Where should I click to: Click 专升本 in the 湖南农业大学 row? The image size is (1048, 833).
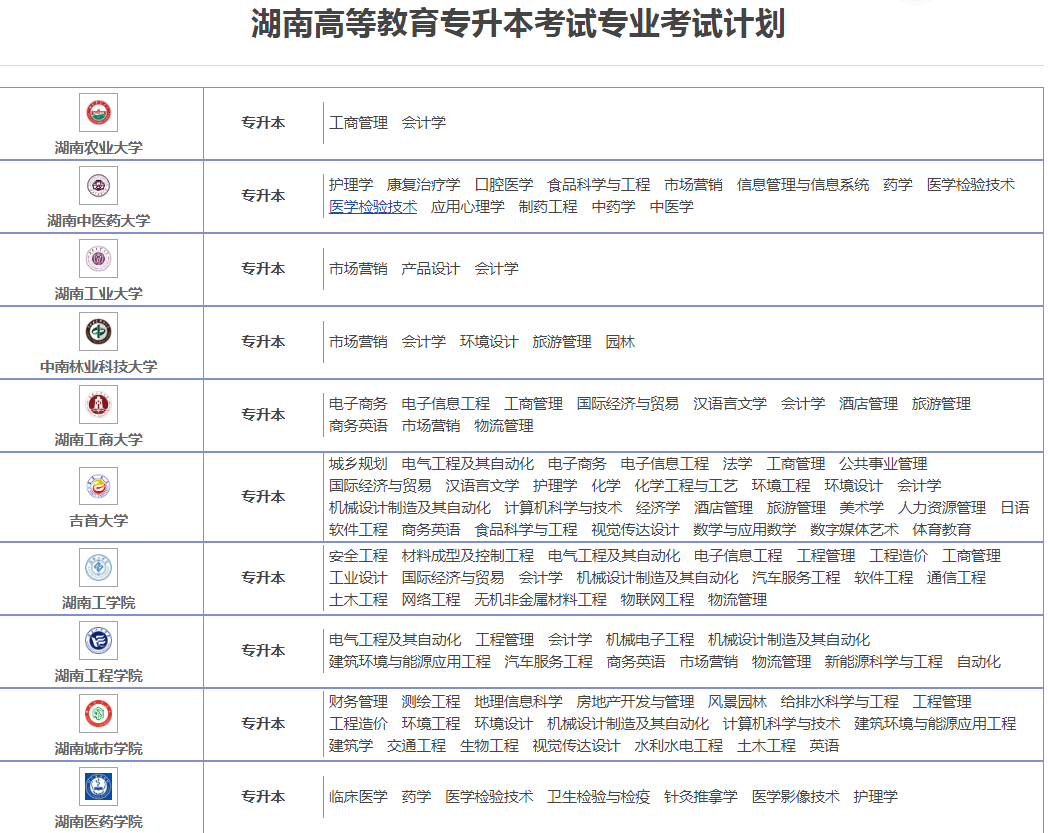[x=263, y=123]
